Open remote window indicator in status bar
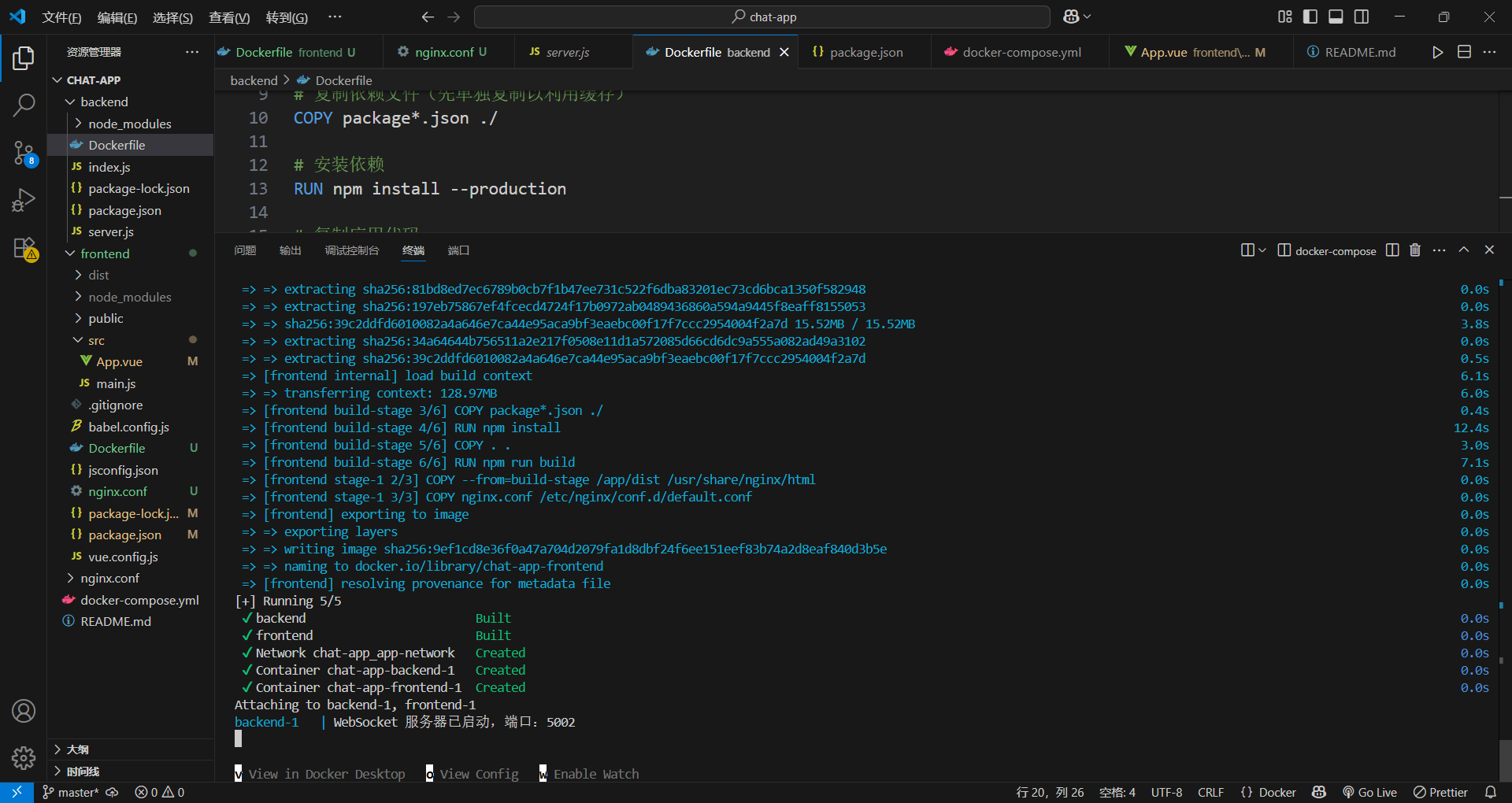Screen dimensions: 1512x803 coord(17,793)
